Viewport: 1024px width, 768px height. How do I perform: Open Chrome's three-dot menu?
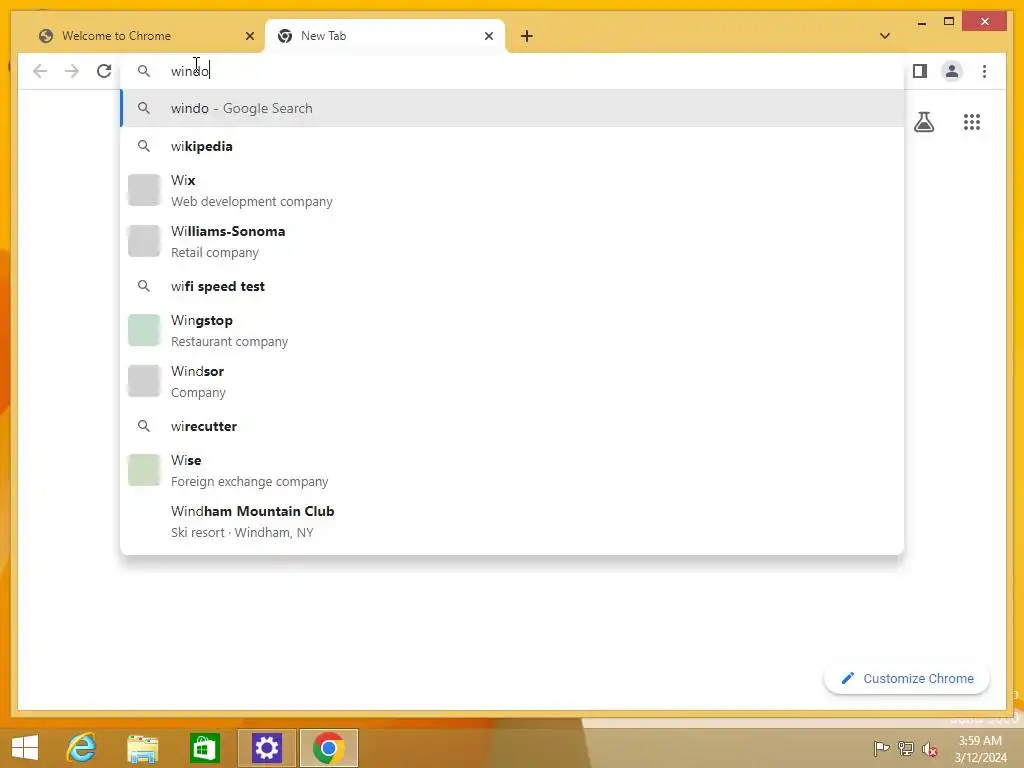tap(984, 71)
